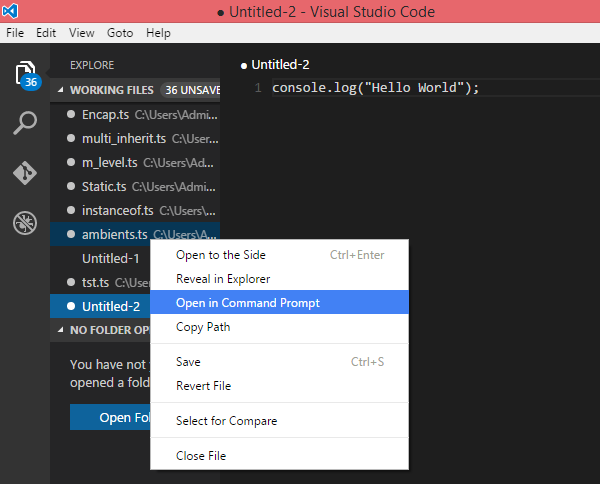Choose Copy Path from context menu
The height and width of the screenshot is (484, 600).
tap(203, 327)
